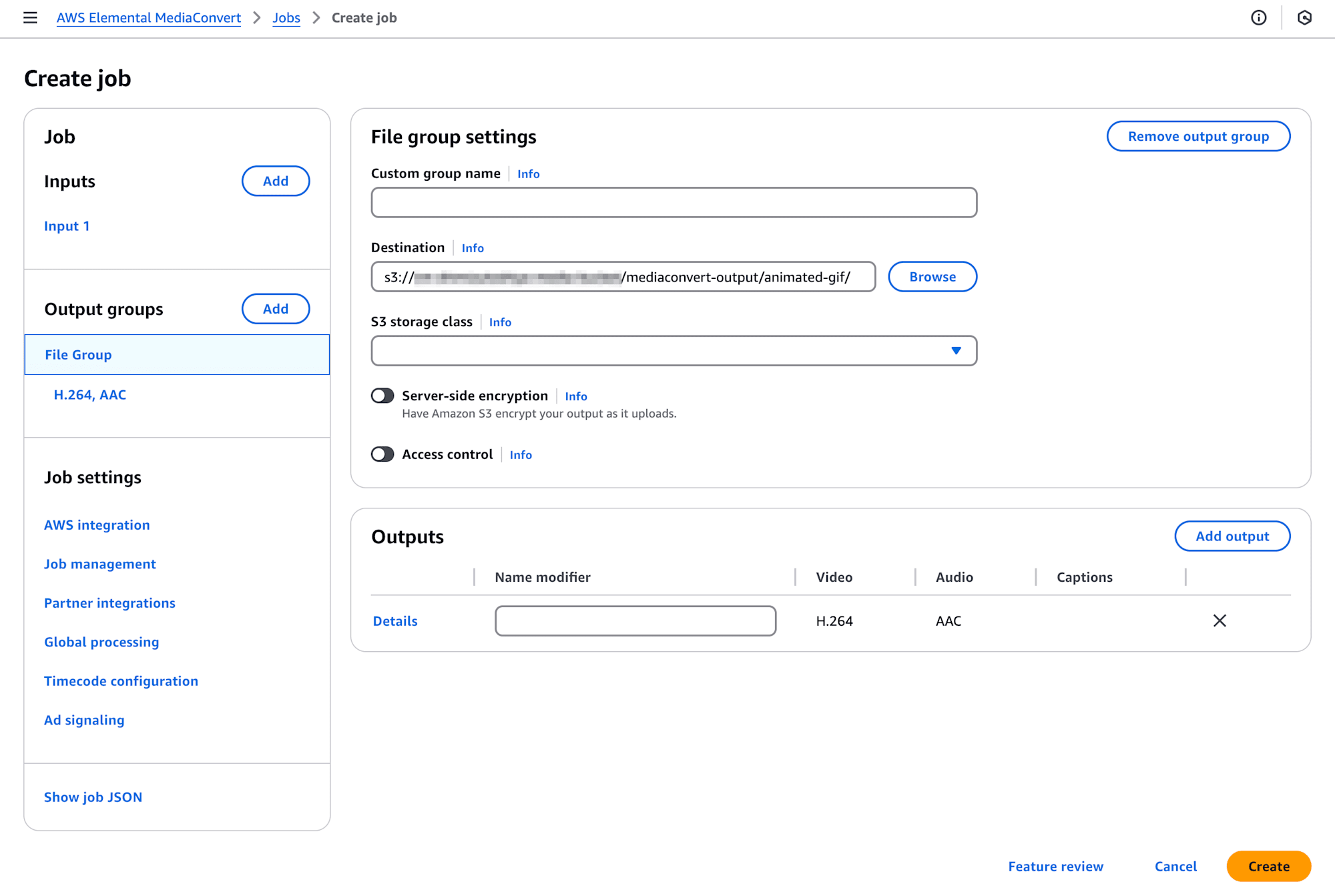Open Info for S3 storage class
The image size is (1335, 896).
point(500,322)
